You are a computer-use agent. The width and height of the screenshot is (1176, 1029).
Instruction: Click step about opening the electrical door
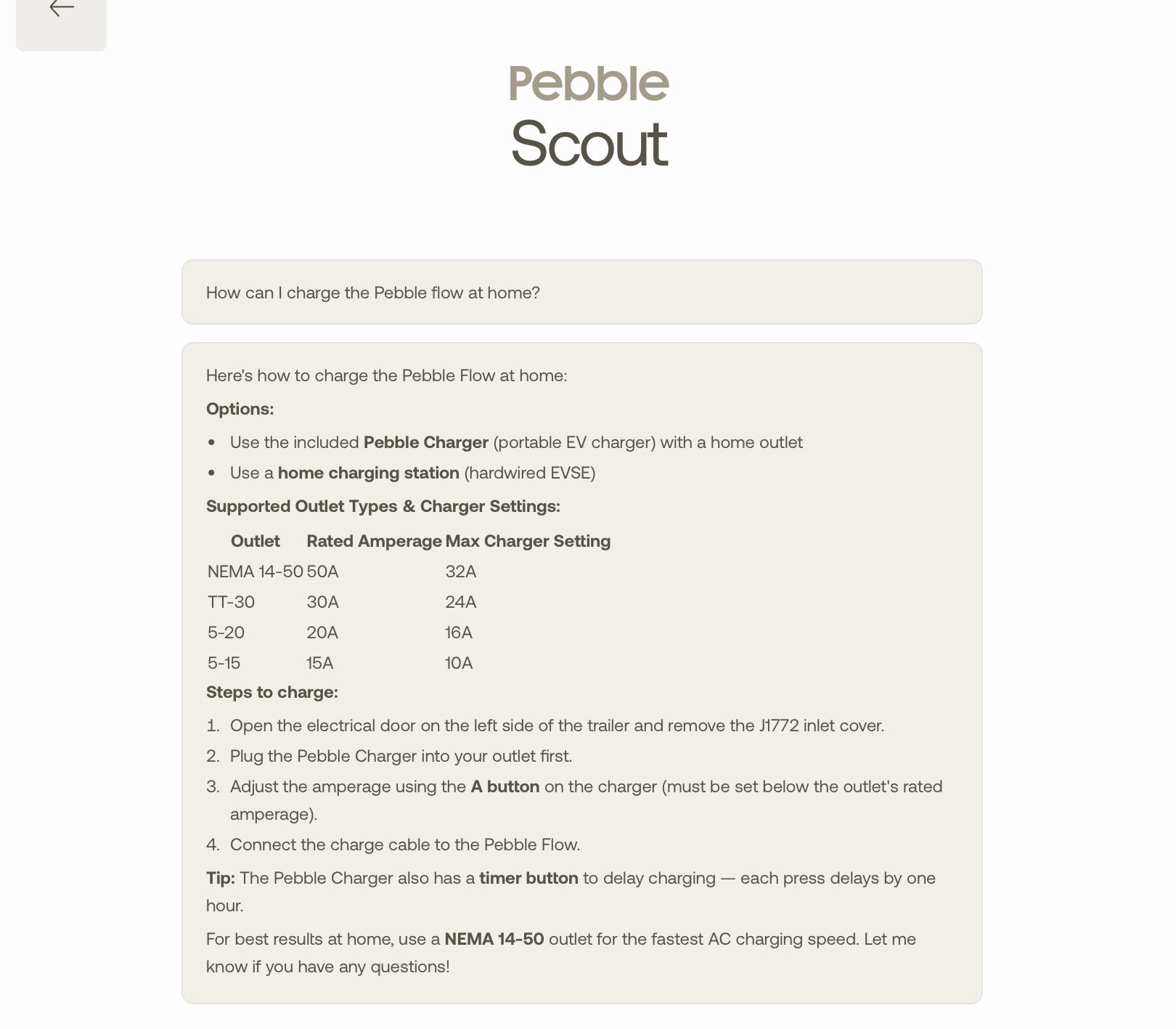click(557, 725)
